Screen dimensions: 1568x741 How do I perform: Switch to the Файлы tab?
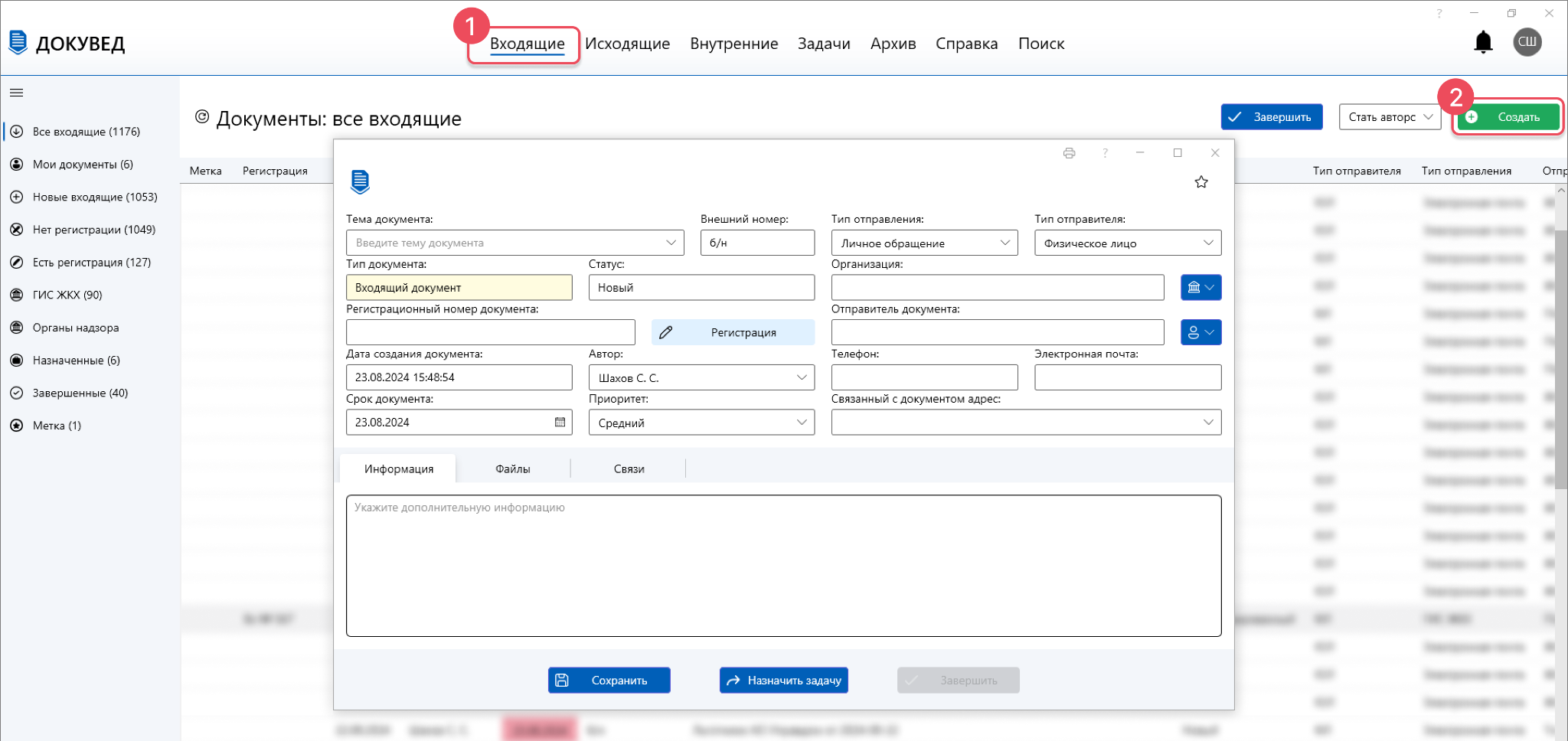pos(512,469)
